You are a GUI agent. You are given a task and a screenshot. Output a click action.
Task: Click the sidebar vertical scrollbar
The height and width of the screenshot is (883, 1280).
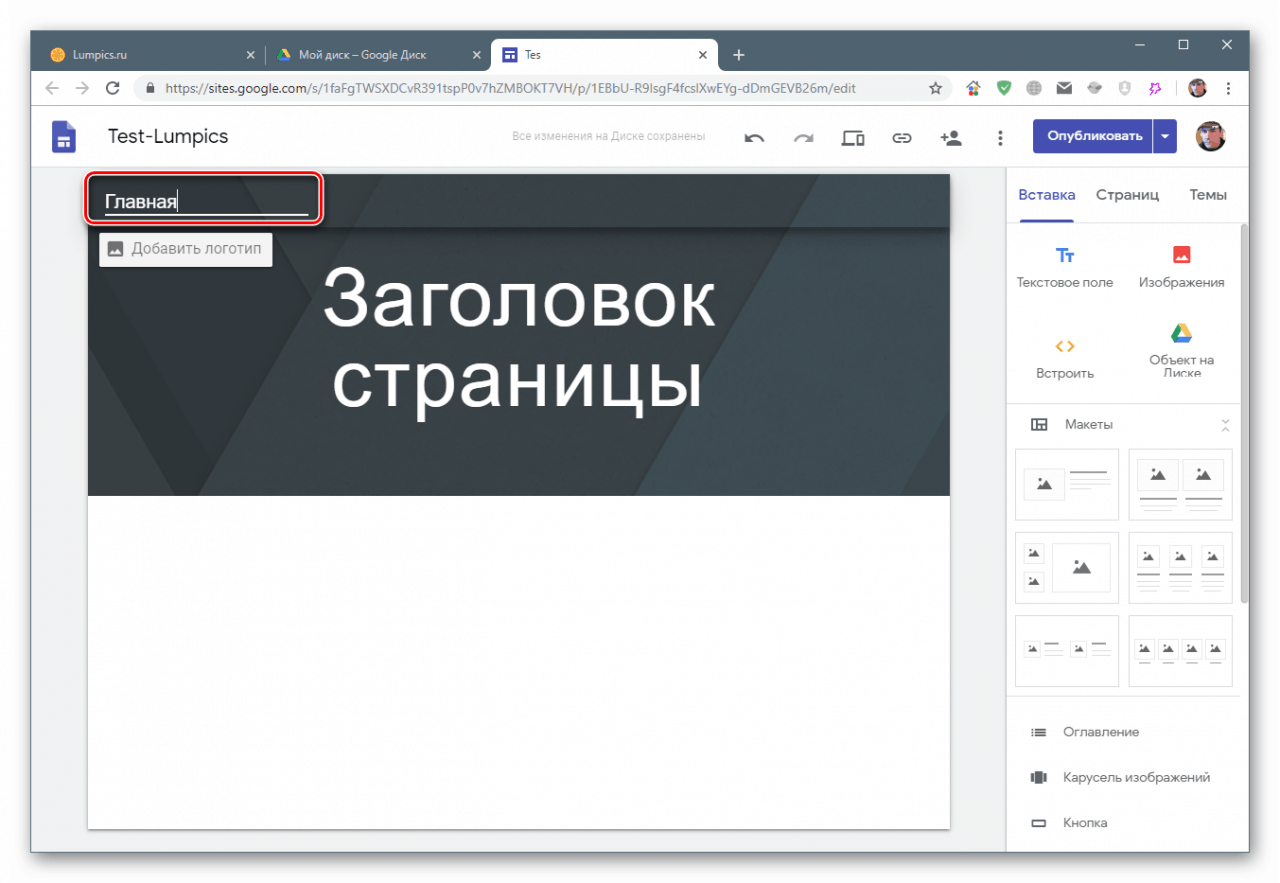[1244, 413]
